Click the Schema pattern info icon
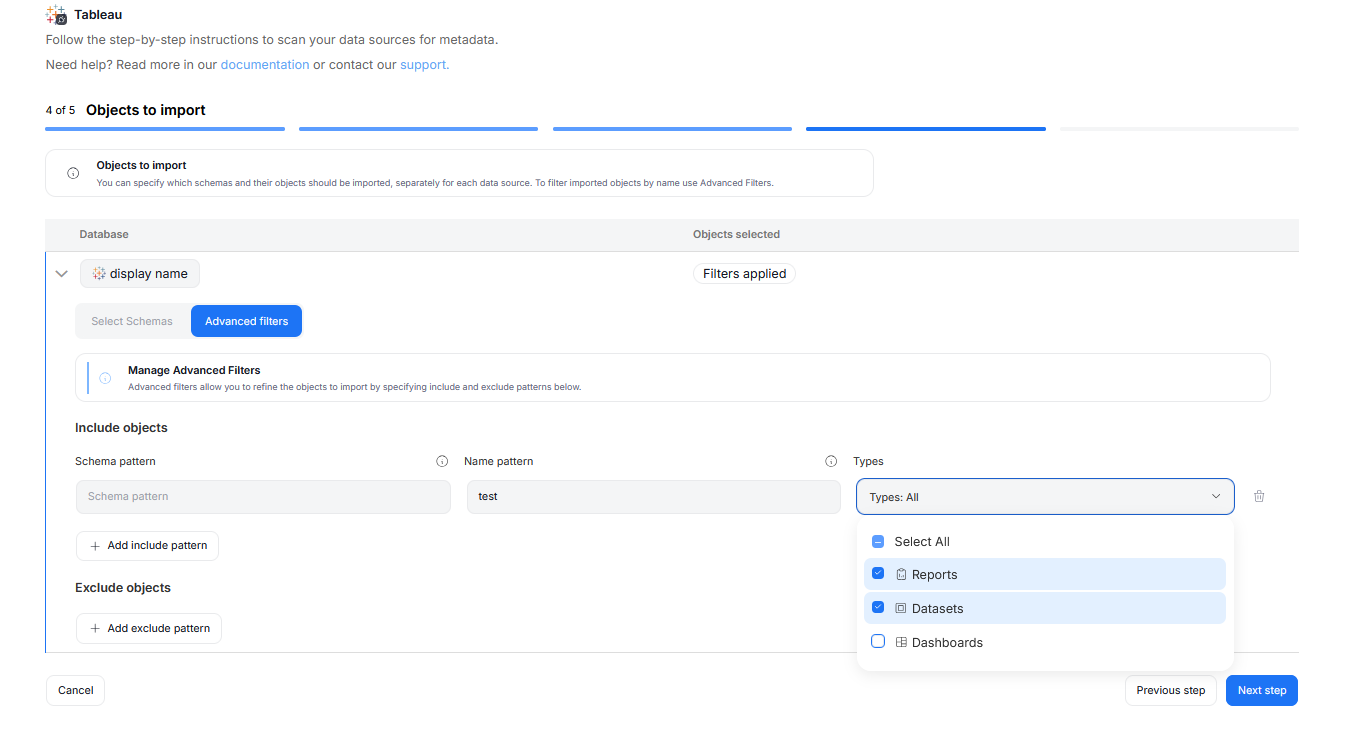Screen dimensions: 1351x737 point(442,461)
